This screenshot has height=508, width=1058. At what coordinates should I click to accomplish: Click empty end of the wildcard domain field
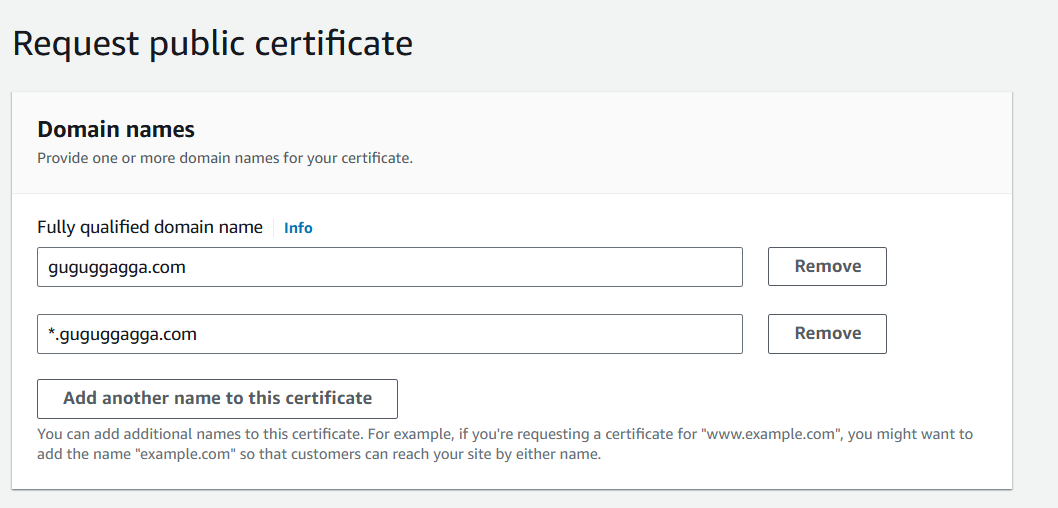(x=600, y=334)
